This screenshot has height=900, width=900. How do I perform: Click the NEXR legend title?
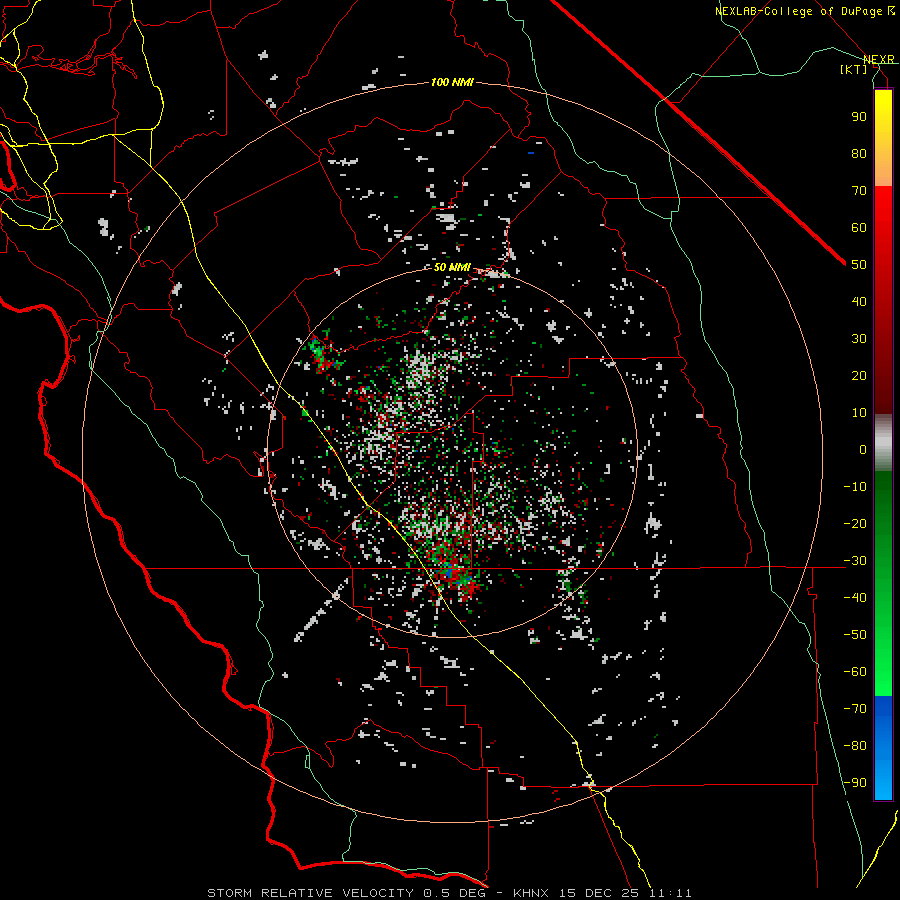click(879, 59)
